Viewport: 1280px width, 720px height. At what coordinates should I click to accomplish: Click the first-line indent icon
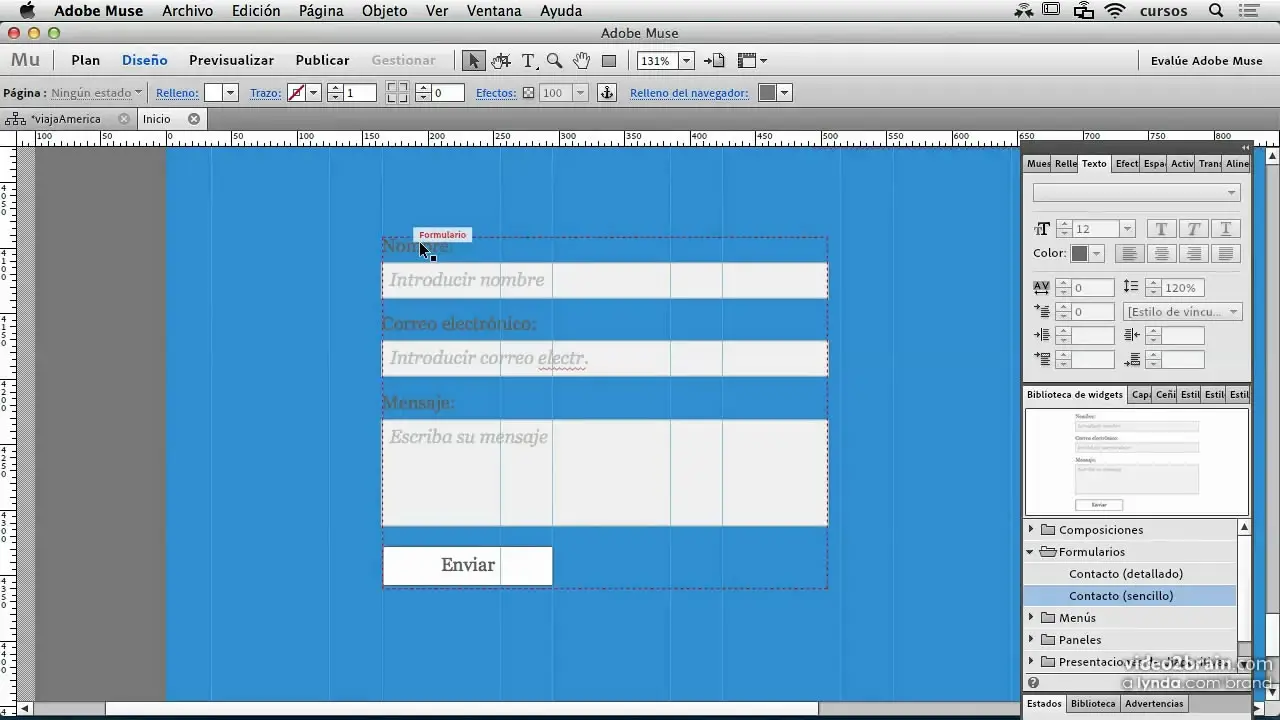pyautogui.click(x=1042, y=312)
